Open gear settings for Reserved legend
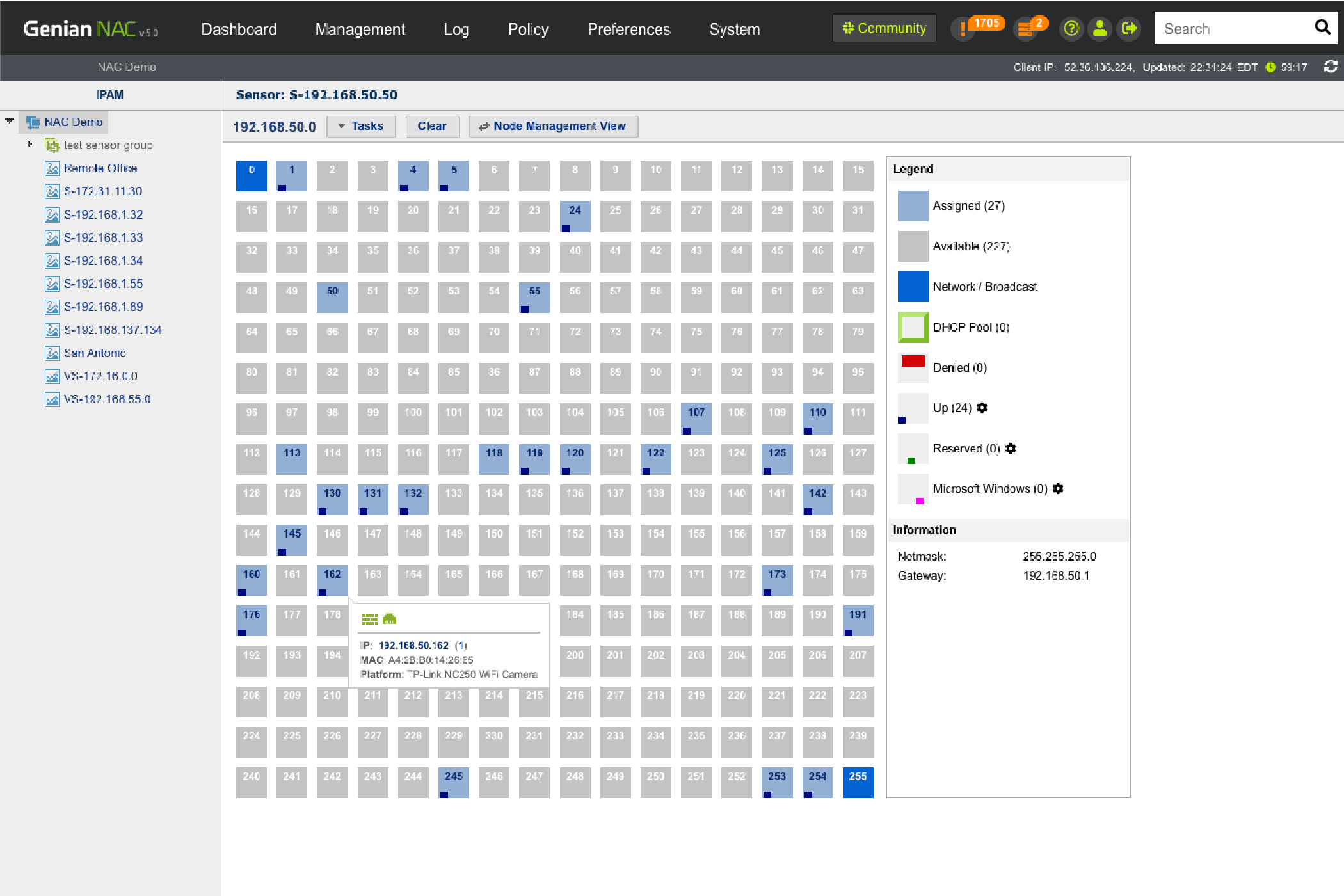 [1011, 448]
